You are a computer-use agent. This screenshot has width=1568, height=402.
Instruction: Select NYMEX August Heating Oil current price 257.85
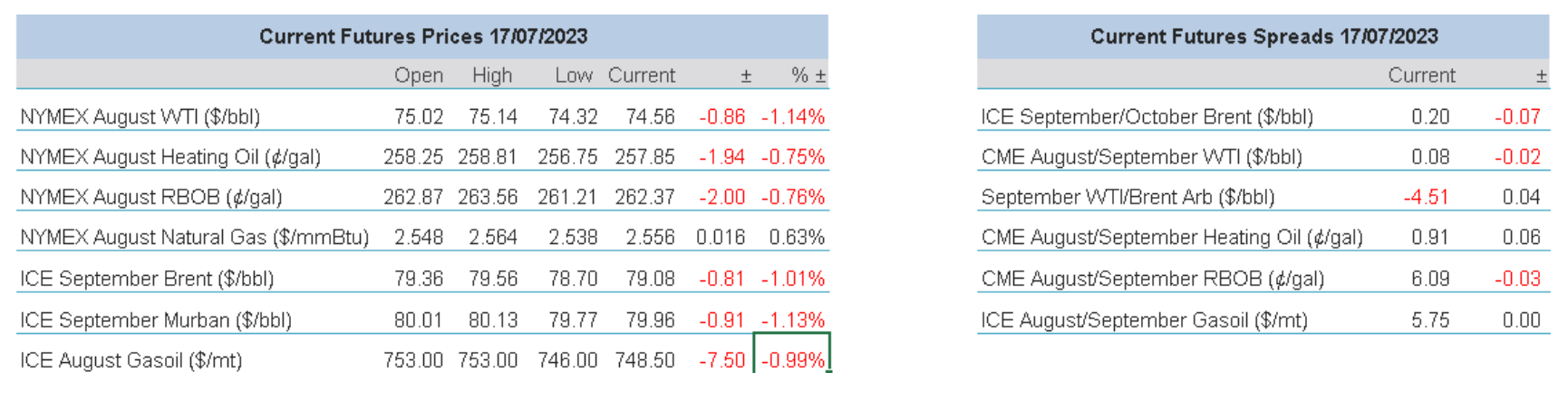click(644, 157)
